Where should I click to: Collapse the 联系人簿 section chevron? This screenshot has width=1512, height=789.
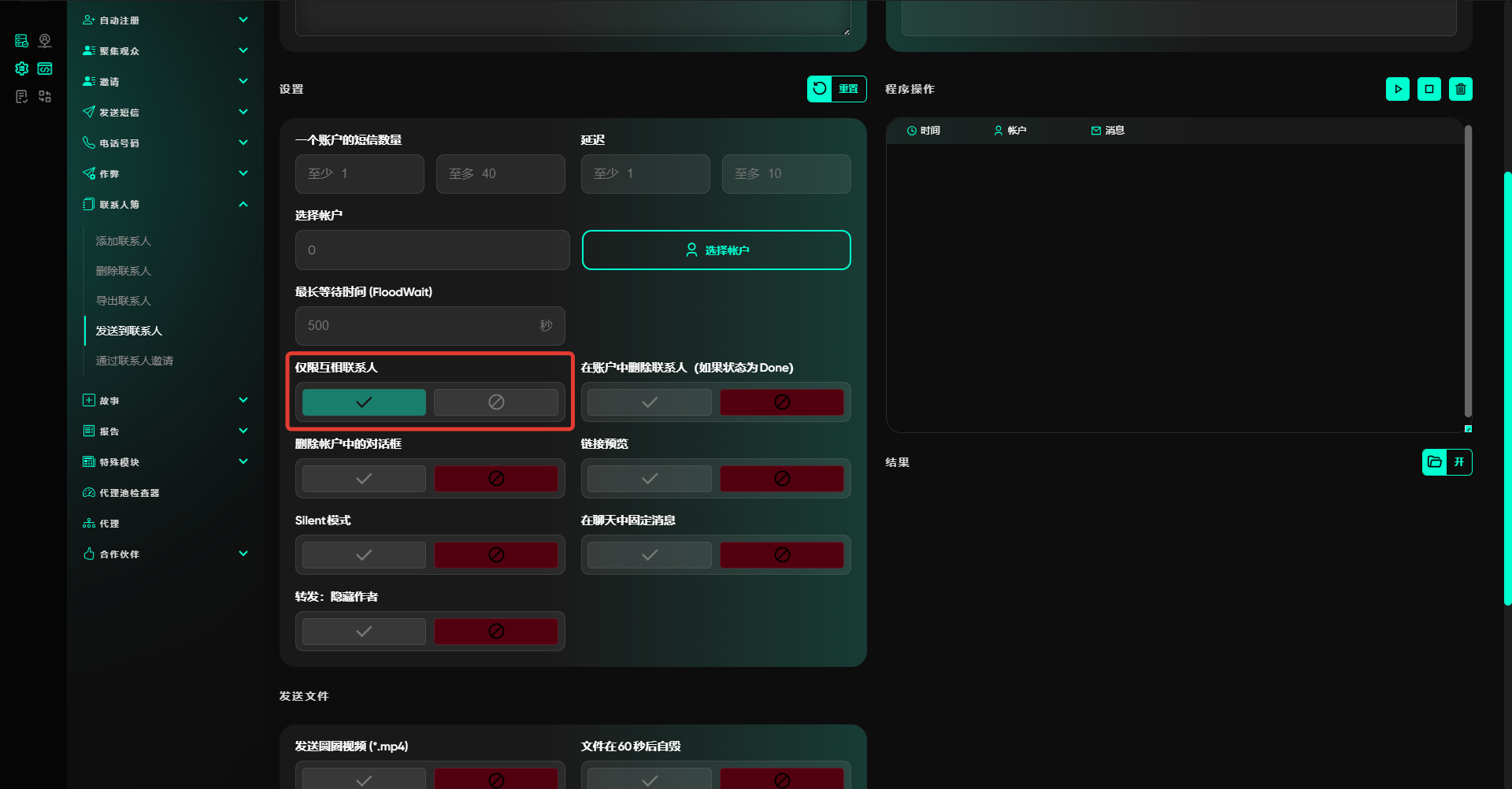pos(243,205)
